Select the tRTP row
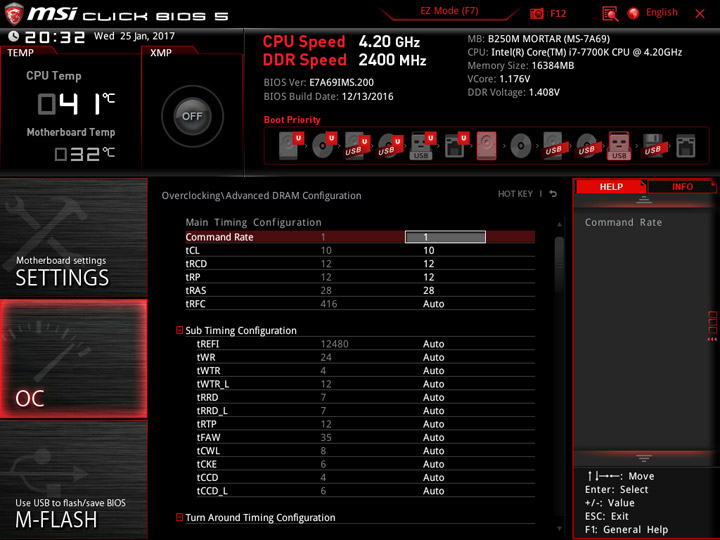The height and width of the screenshot is (540, 720). click(x=366, y=424)
